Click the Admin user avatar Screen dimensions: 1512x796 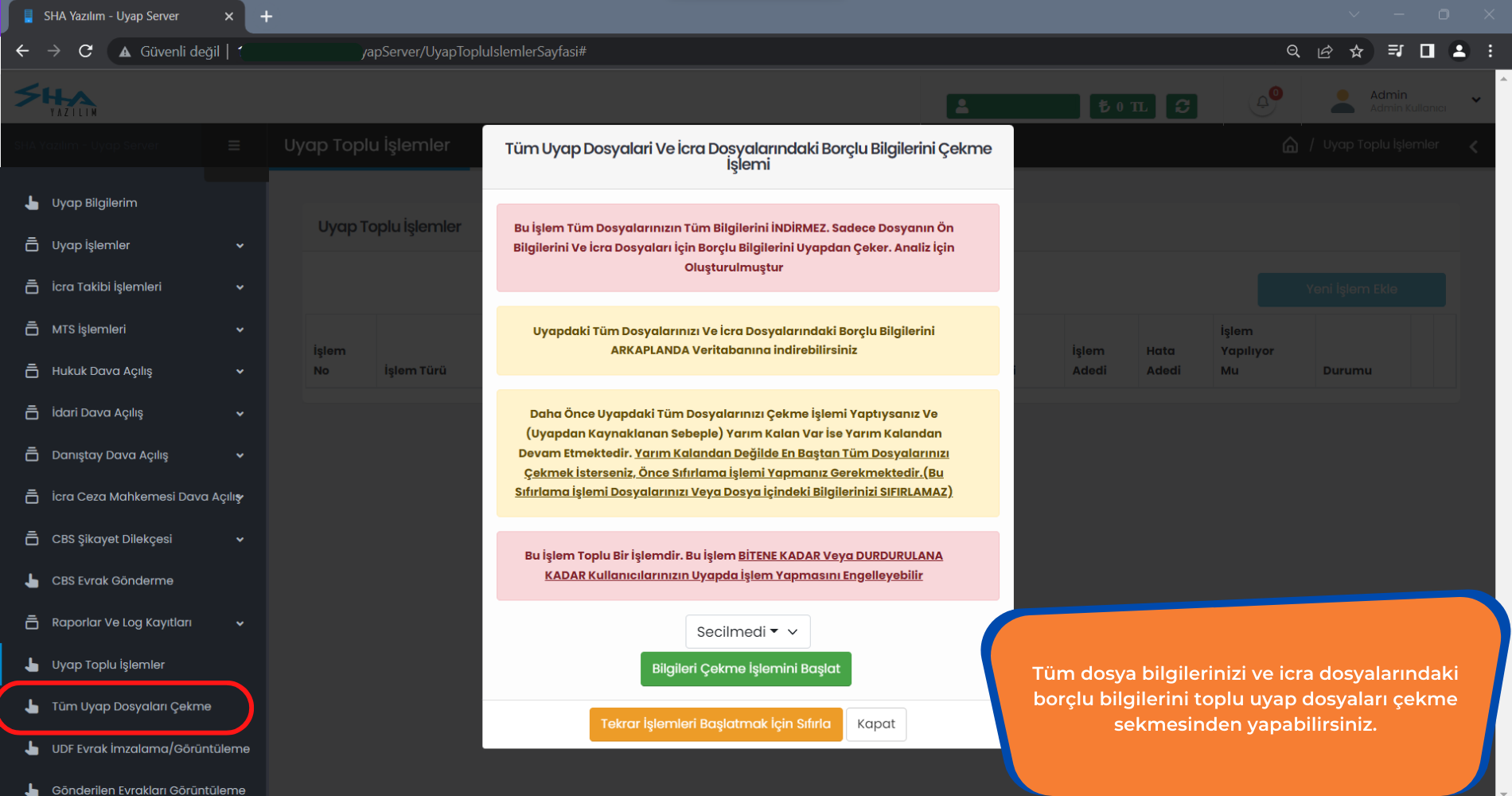tap(1342, 101)
